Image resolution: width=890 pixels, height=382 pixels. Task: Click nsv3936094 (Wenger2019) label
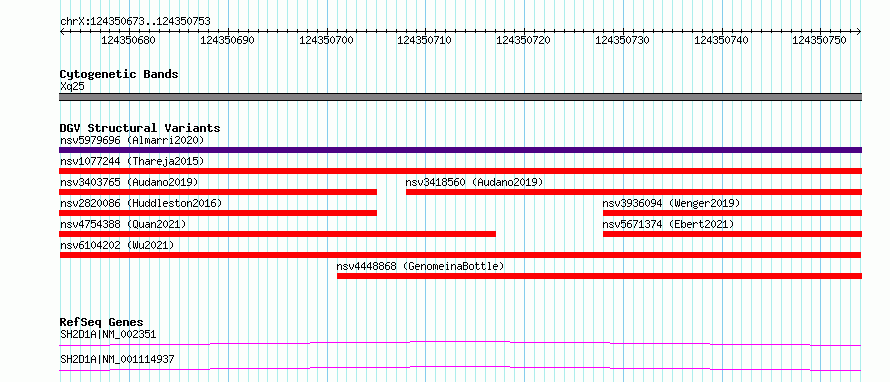tap(671, 203)
